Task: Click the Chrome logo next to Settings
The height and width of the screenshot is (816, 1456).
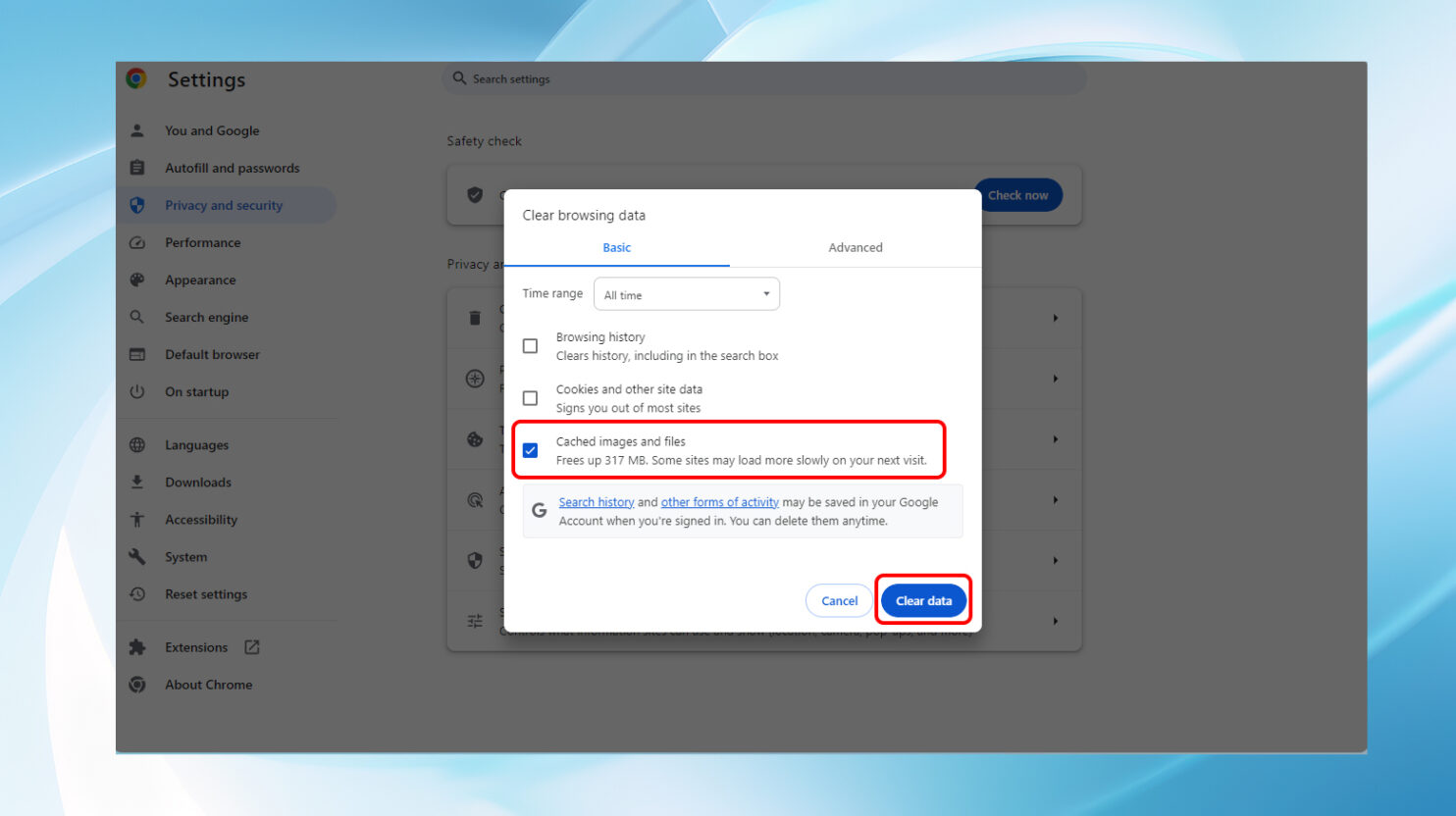Action: coord(136,78)
